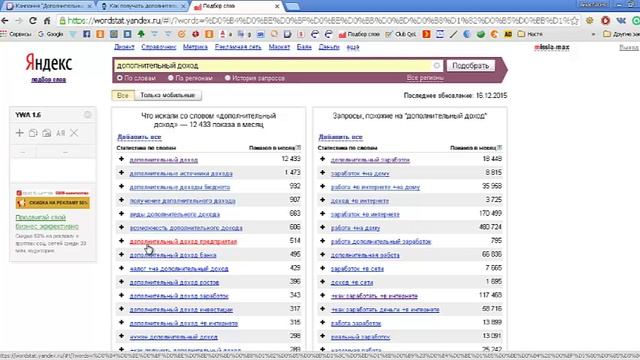
Task: Click the browser reload icon
Action: click(33, 20)
